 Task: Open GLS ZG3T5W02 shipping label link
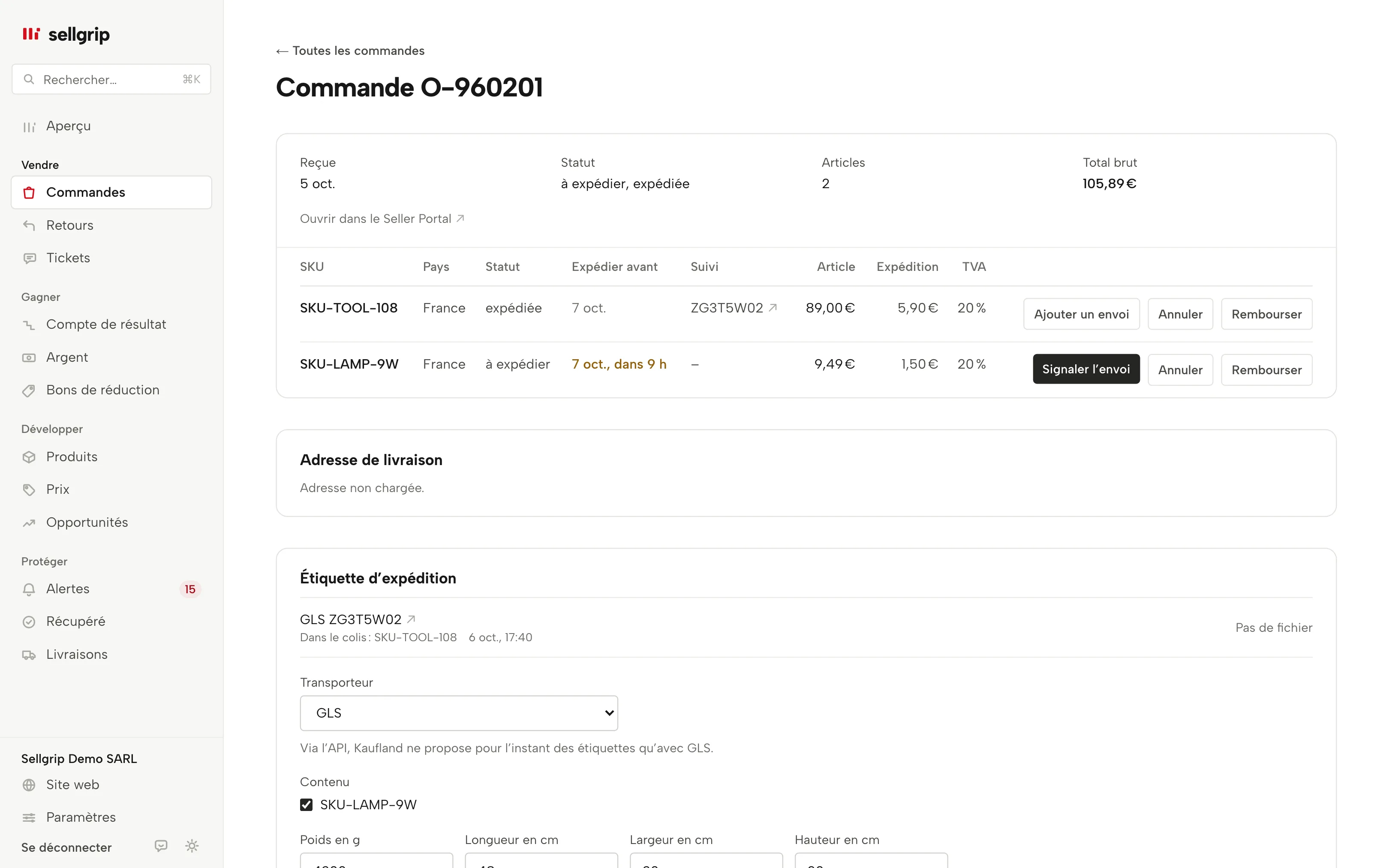pyautogui.click(x=358, y=619)
